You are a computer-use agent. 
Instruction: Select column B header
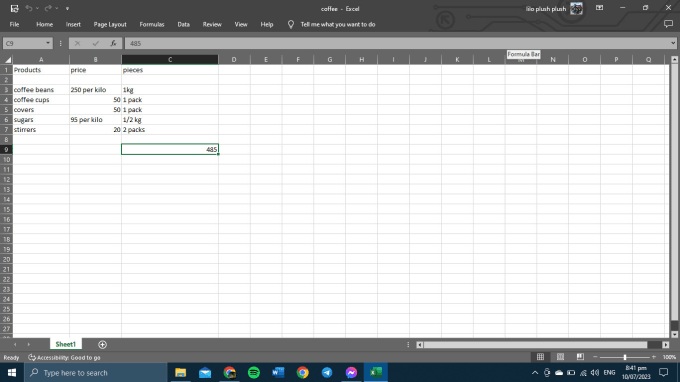tap(95, 59)
